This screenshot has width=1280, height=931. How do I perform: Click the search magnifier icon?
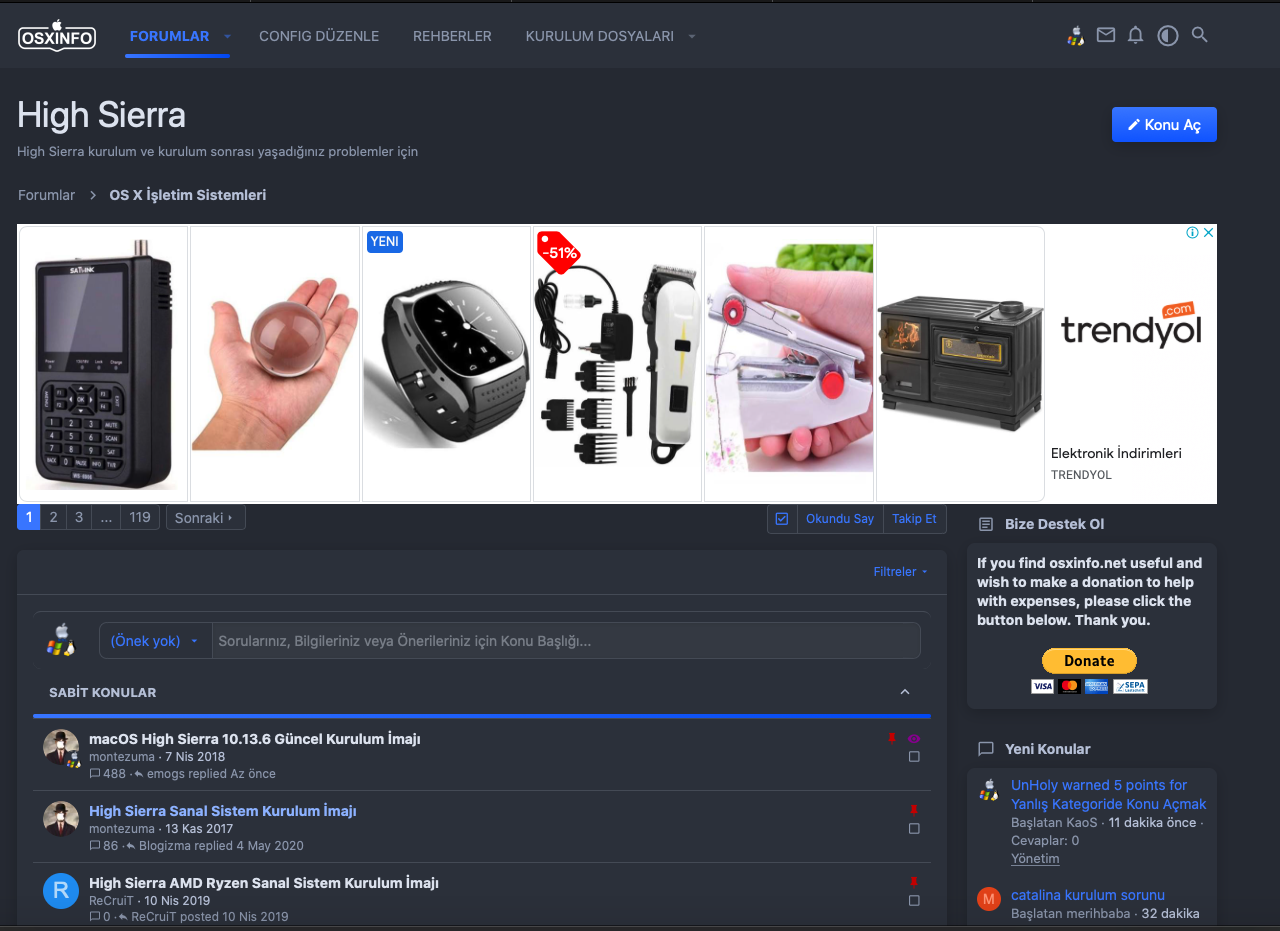(x=1200, y=35)
